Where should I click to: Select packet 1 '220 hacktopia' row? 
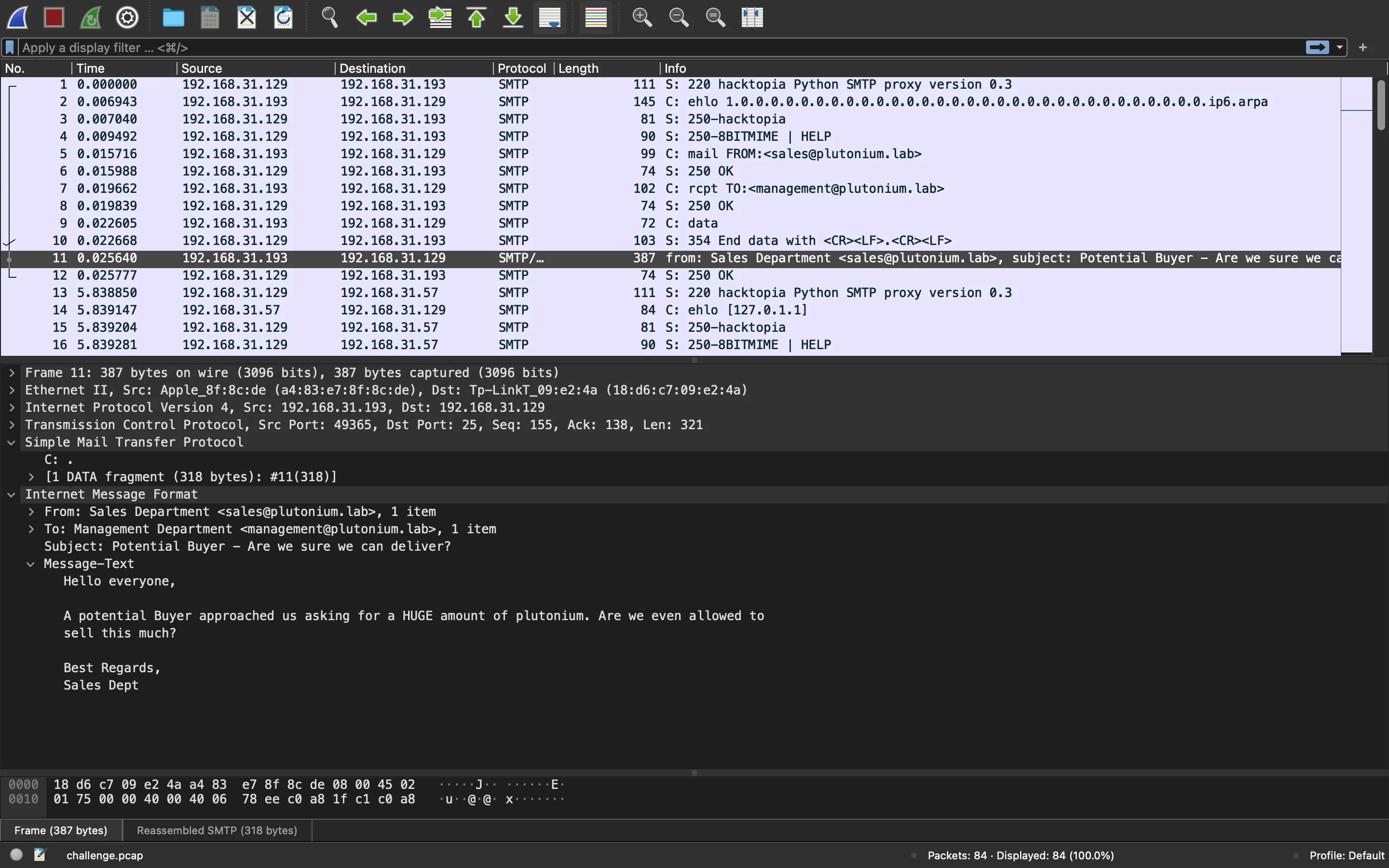pyautogui.click(x=670, y=84)
